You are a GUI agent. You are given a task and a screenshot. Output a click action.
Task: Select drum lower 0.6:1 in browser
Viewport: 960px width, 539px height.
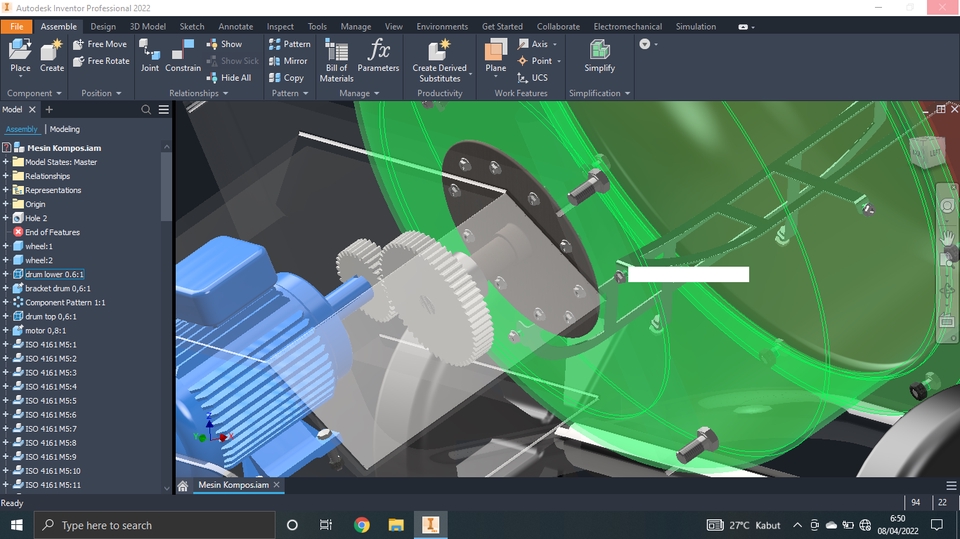[x=54, y=274]
